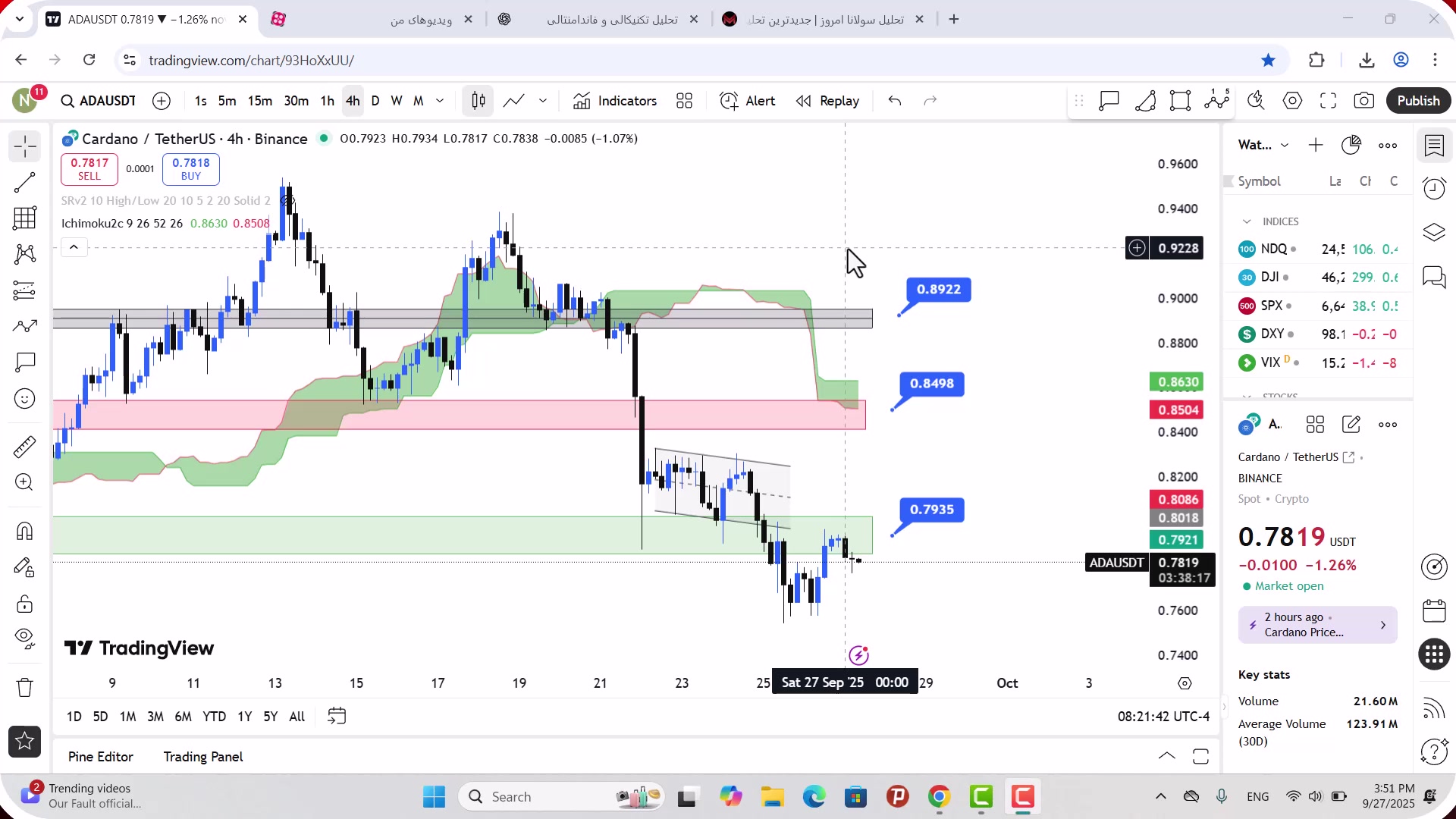Select the 3M date range
This screenshot has width=1456, height=819.
click(155, 717)
